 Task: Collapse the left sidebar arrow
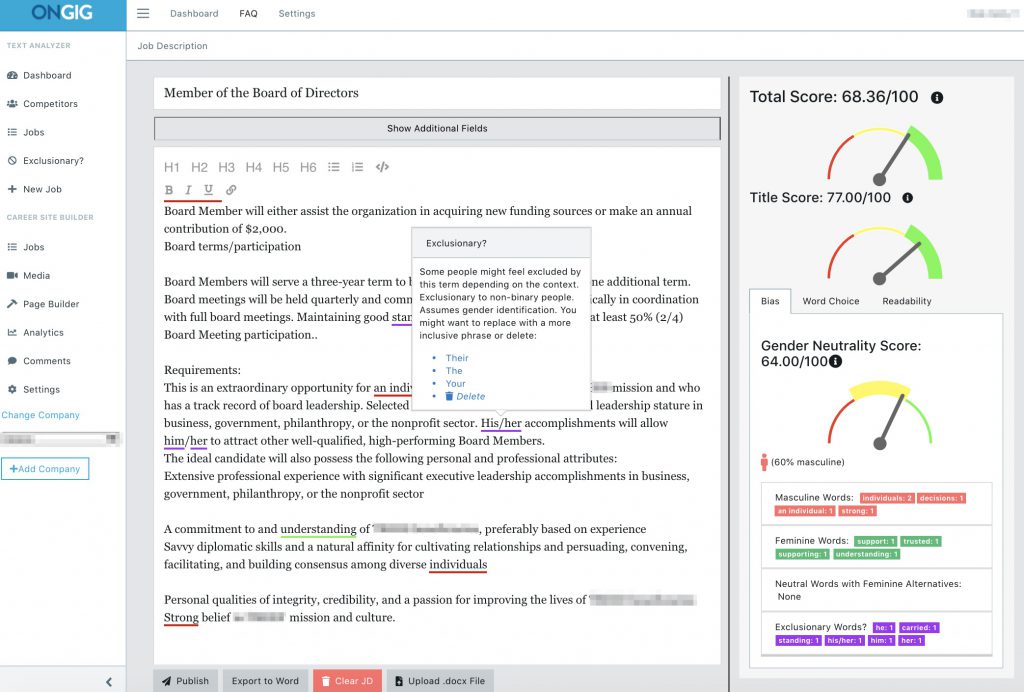[x=108, y=682]
